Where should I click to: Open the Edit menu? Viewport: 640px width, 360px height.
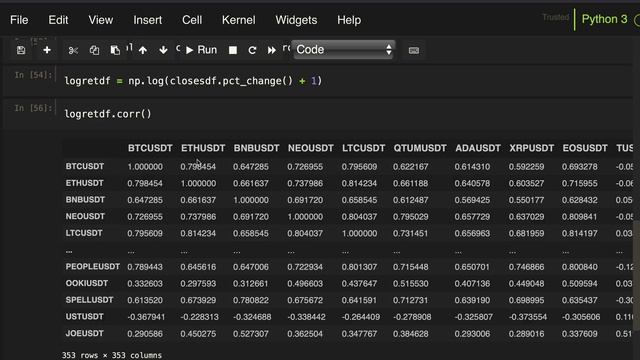click(x=58, y=20)
